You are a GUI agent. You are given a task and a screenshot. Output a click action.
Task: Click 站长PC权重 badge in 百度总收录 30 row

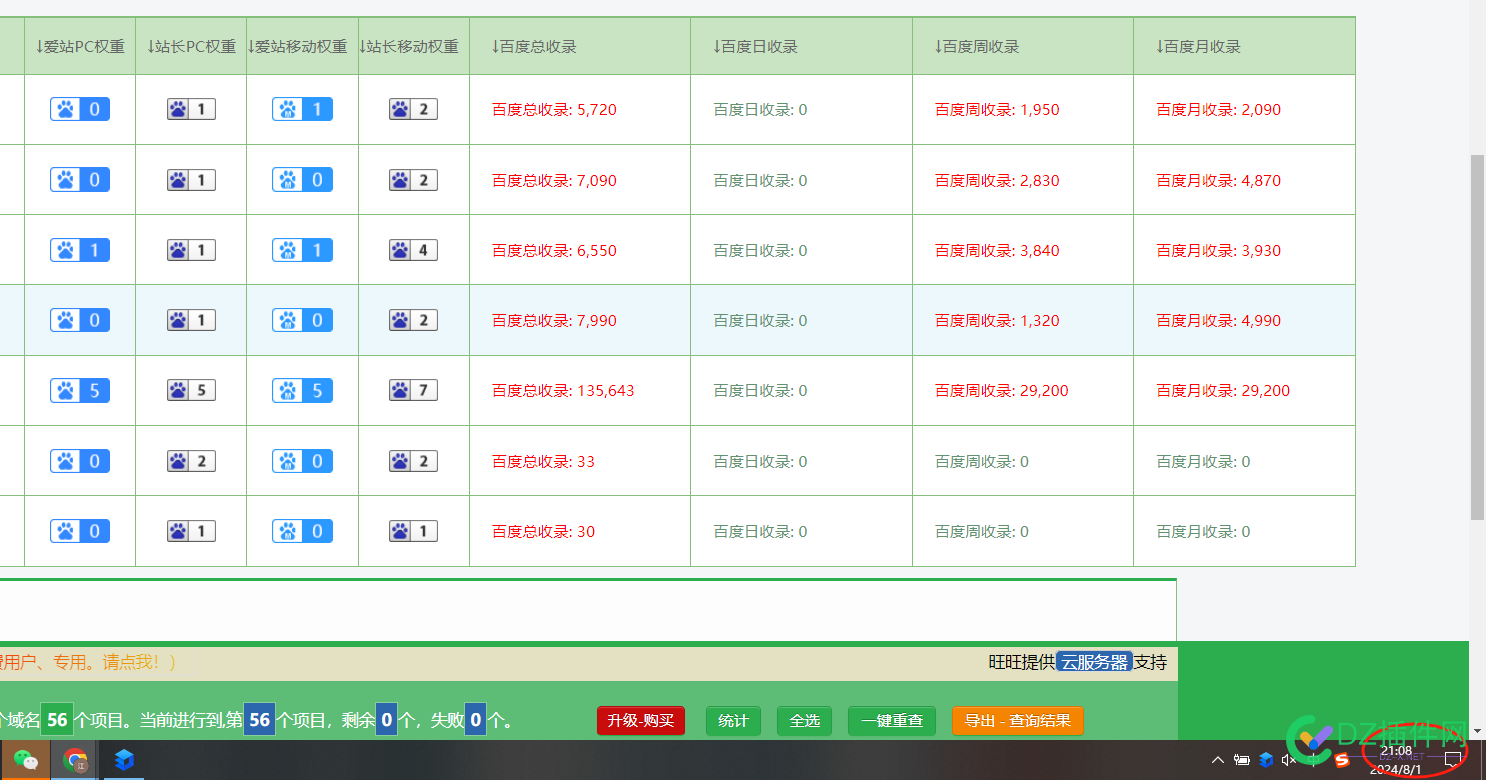[191, 531]
